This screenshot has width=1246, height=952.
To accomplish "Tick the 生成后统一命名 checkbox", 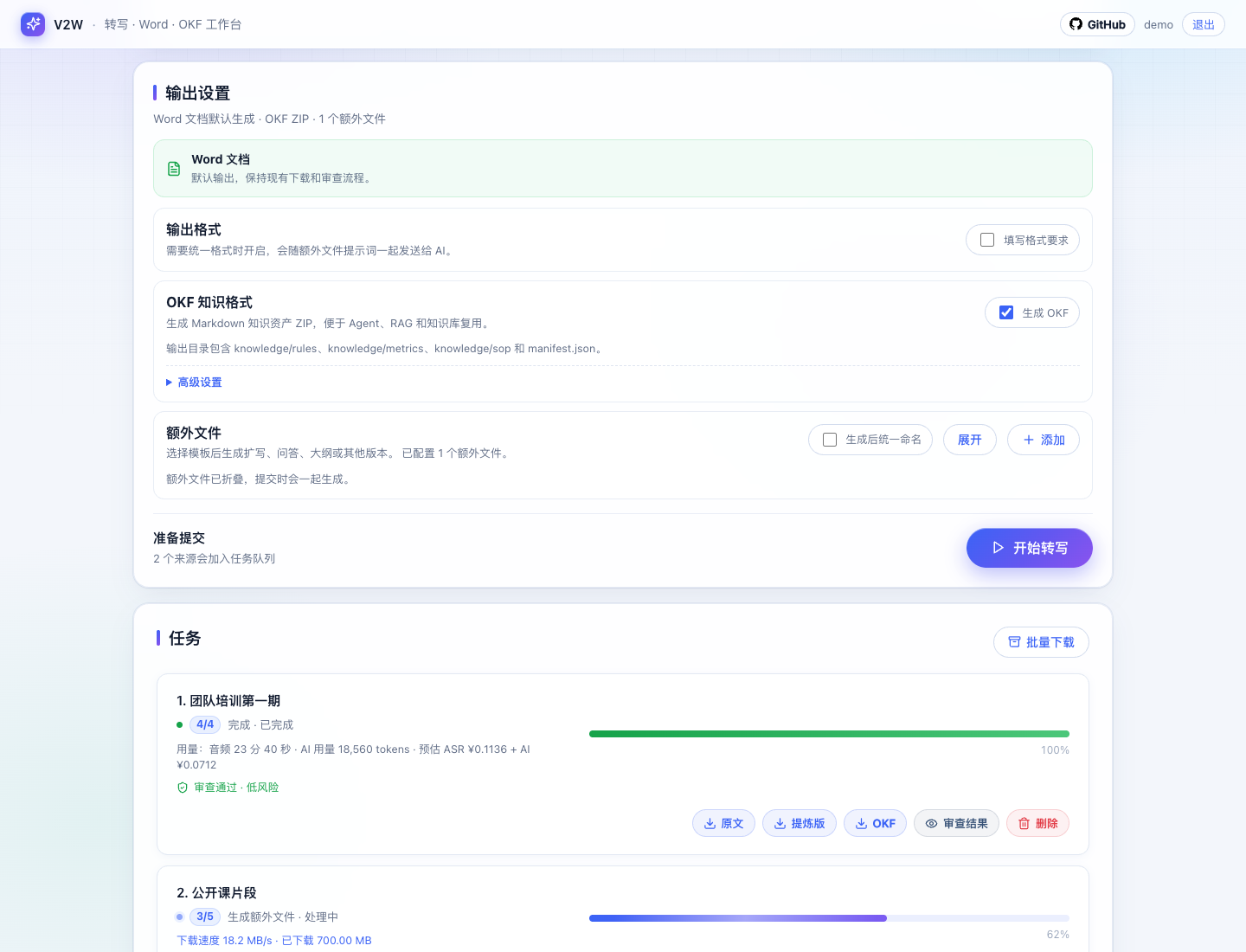I will click(x=830, y=440).
